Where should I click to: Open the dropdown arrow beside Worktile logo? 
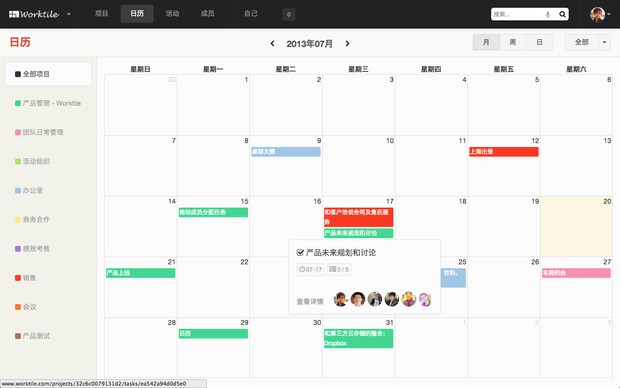point(68,14)
